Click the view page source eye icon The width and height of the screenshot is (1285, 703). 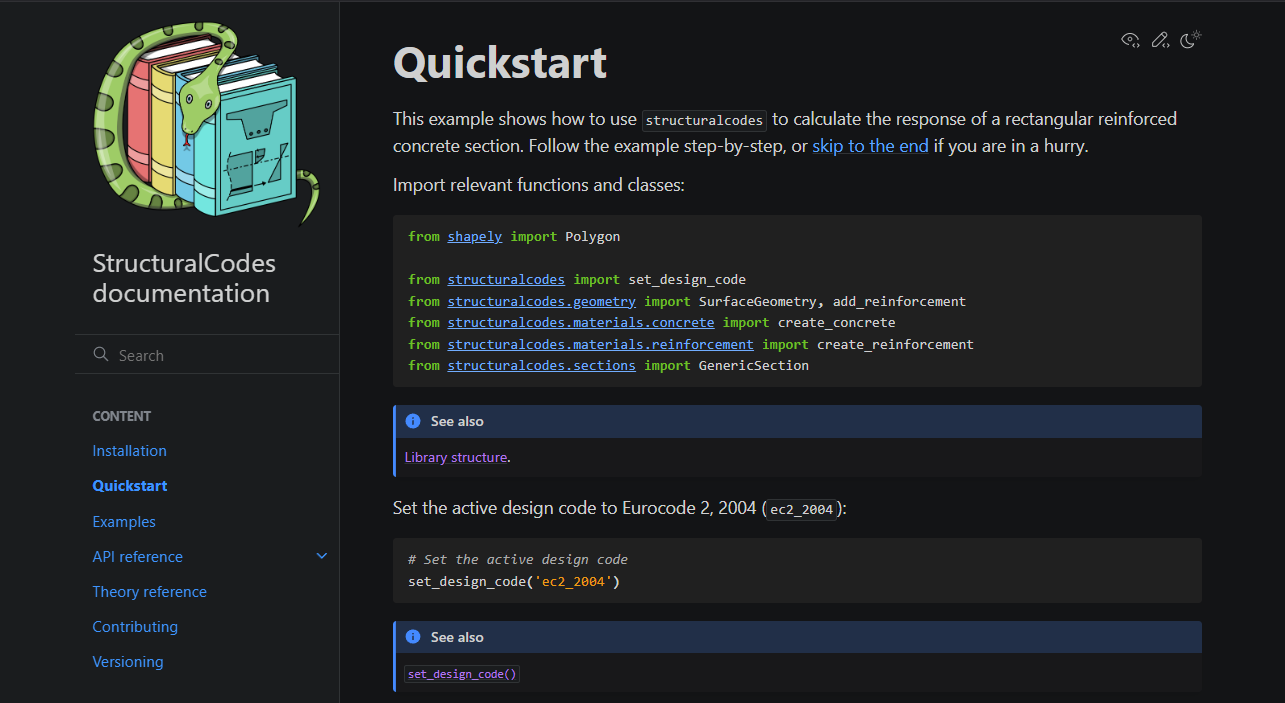[1130, 40]
